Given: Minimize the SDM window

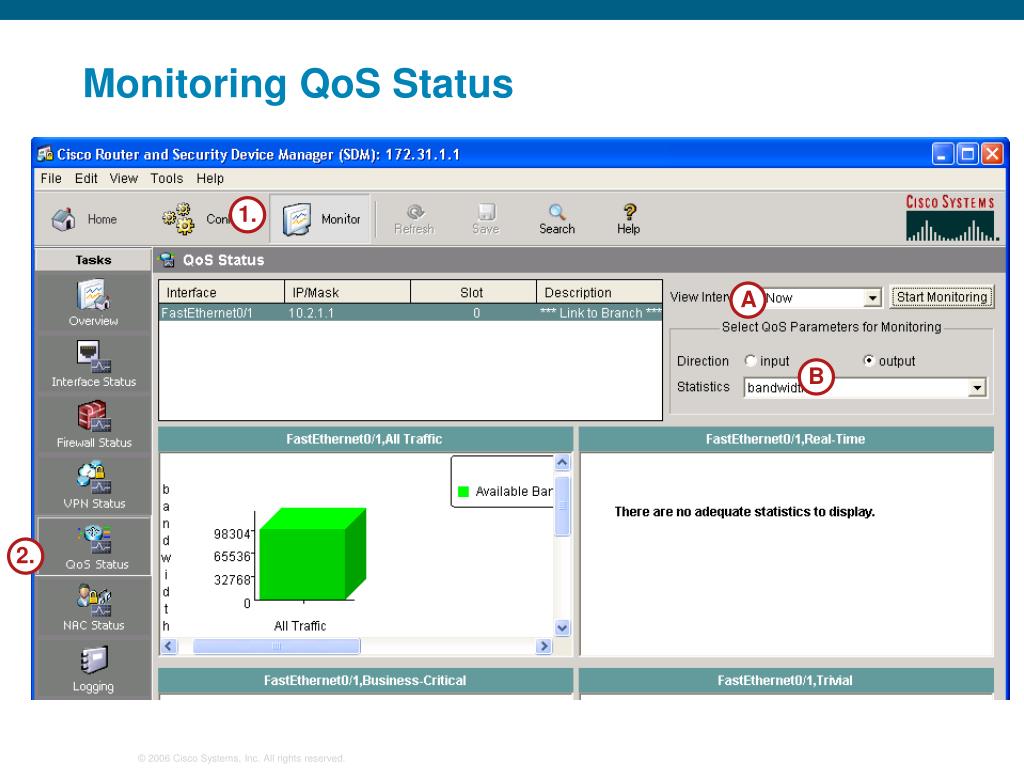Looking at the screenshot, I should pos(942,154).
